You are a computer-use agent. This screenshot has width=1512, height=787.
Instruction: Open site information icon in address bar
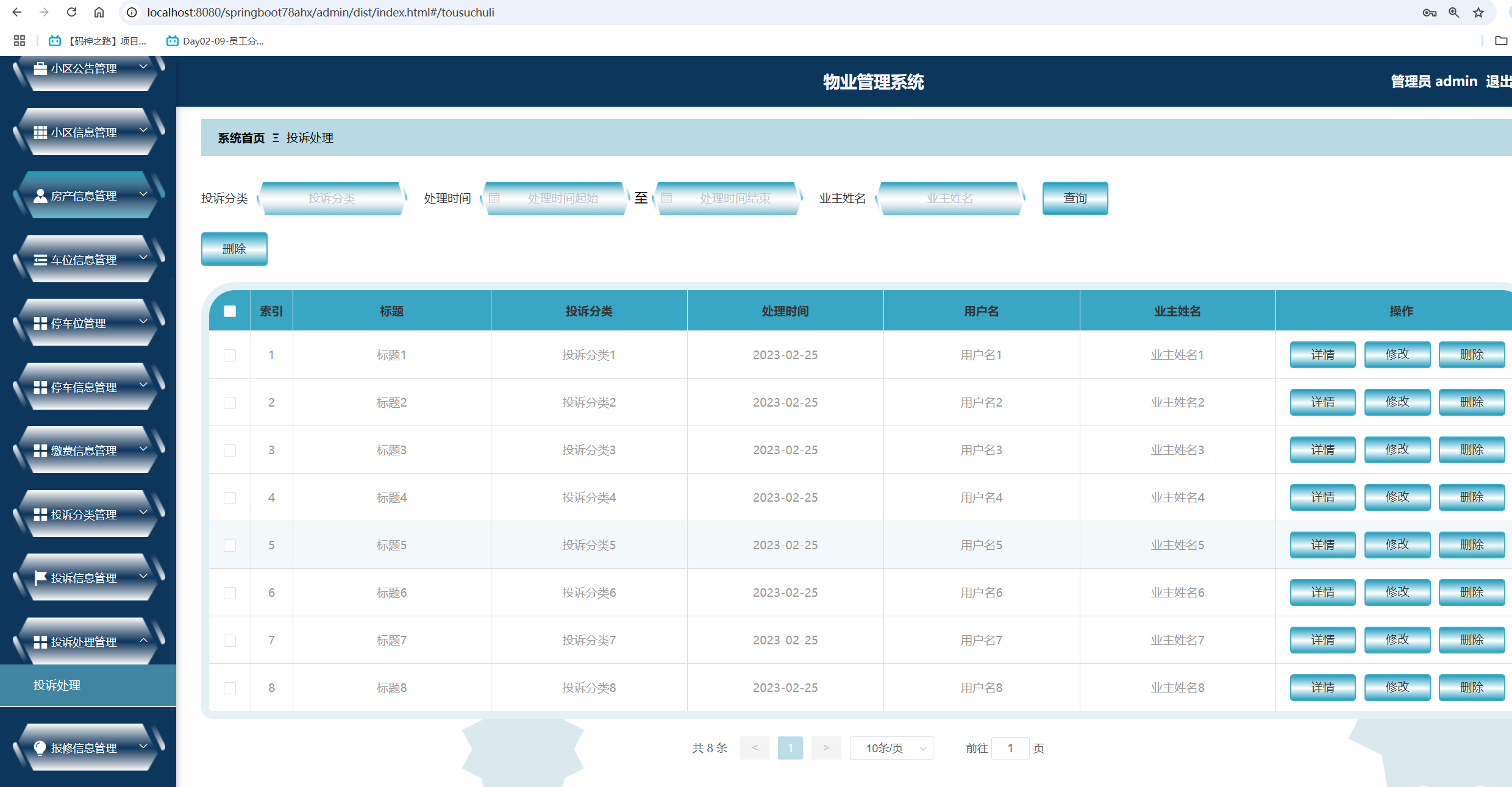[132, 12]
